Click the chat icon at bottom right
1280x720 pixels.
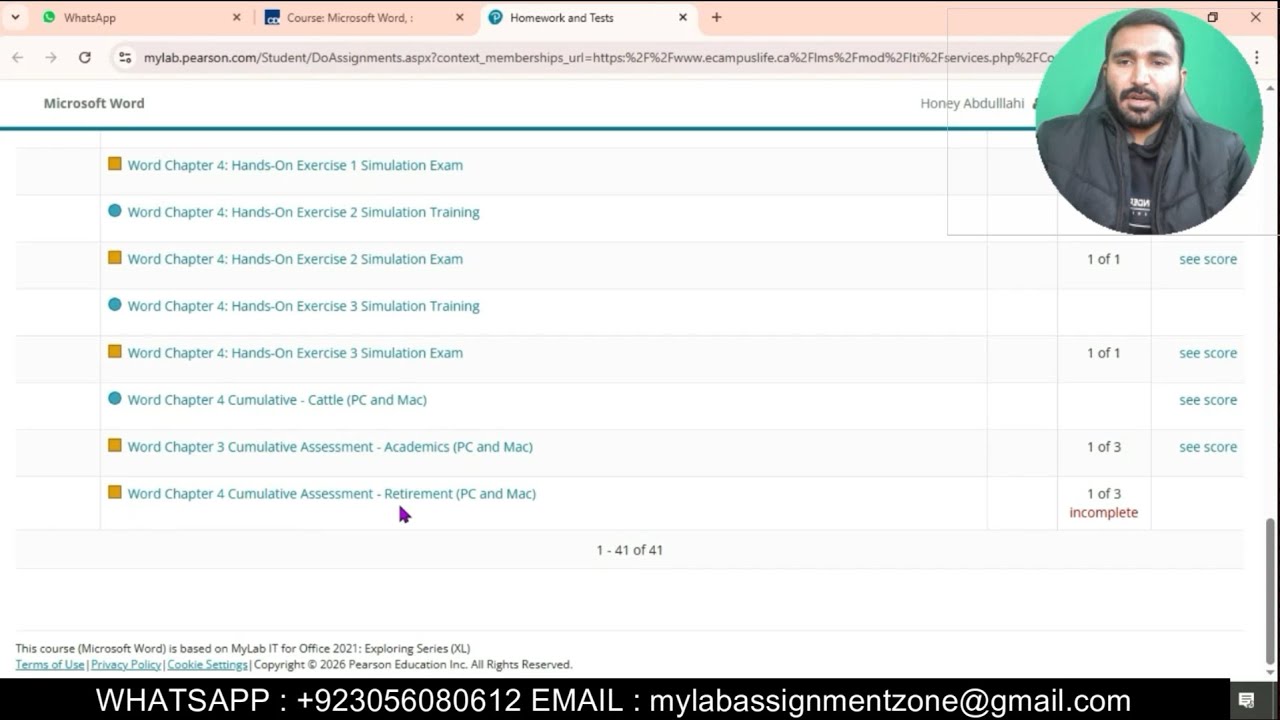tap(1246, 700)
